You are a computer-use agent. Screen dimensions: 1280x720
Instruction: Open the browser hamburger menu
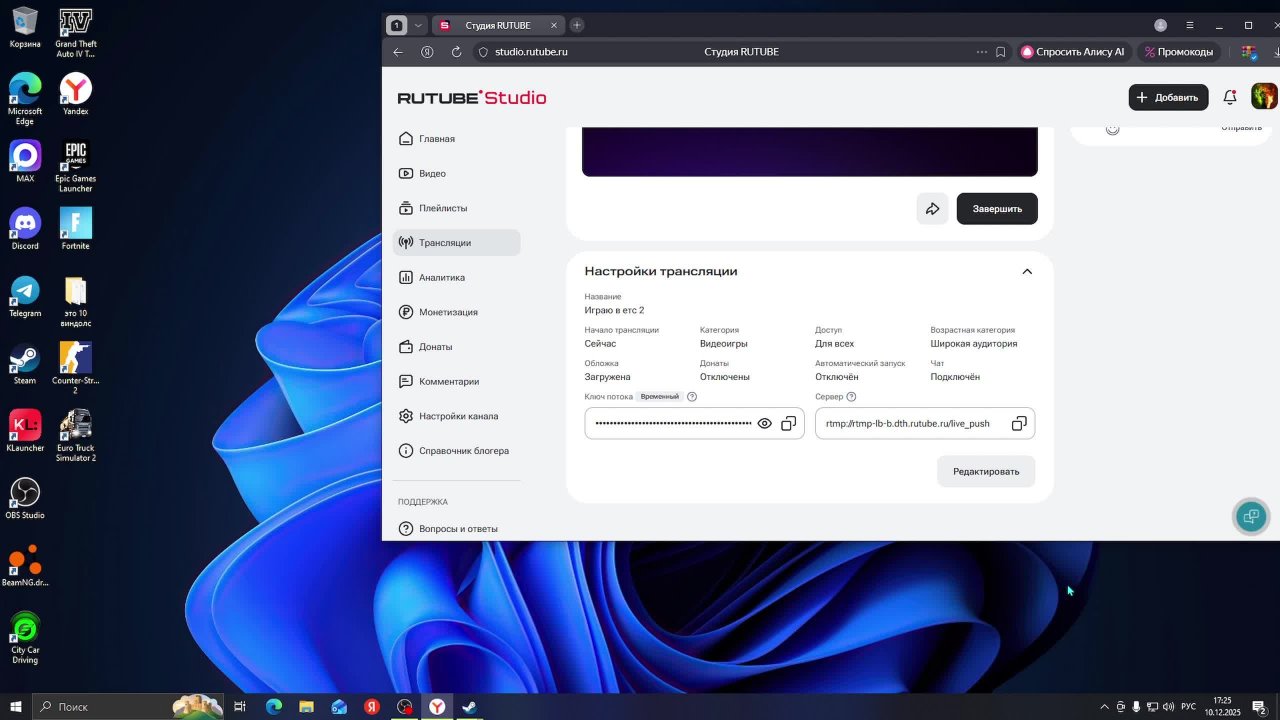1189,25
